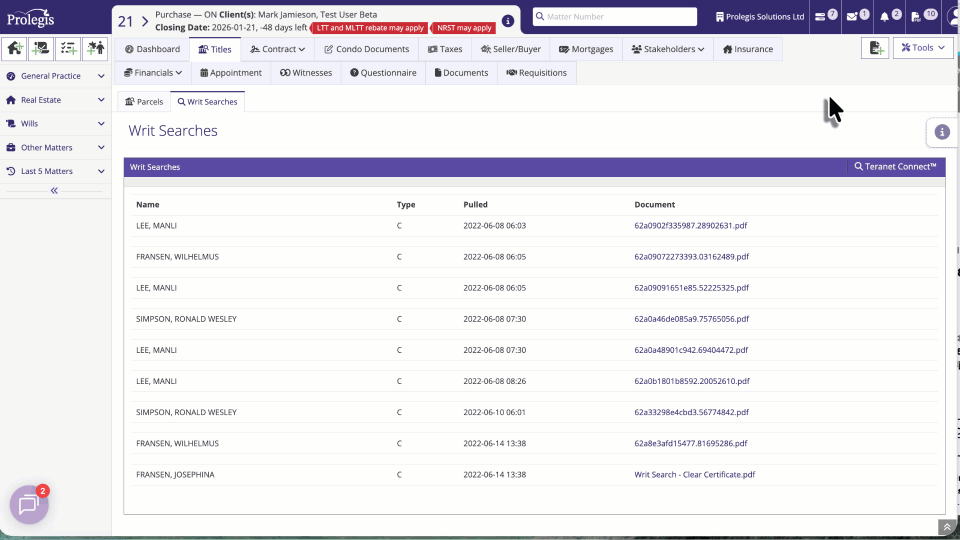Image resolution: width=960 pixels, height=540 pixels.
Task: Click the Name column header
Action: [148, 204]
